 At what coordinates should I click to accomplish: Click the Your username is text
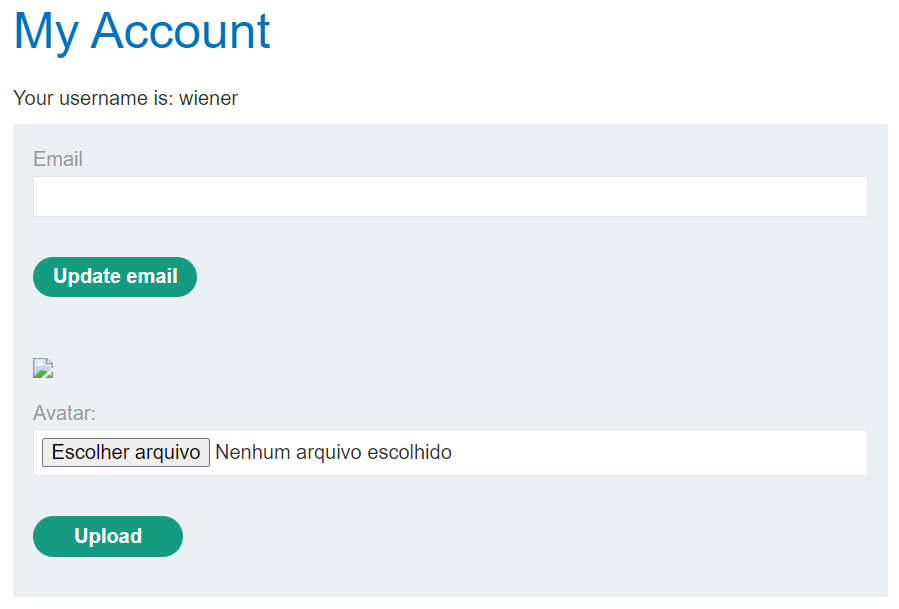point(93,98)
